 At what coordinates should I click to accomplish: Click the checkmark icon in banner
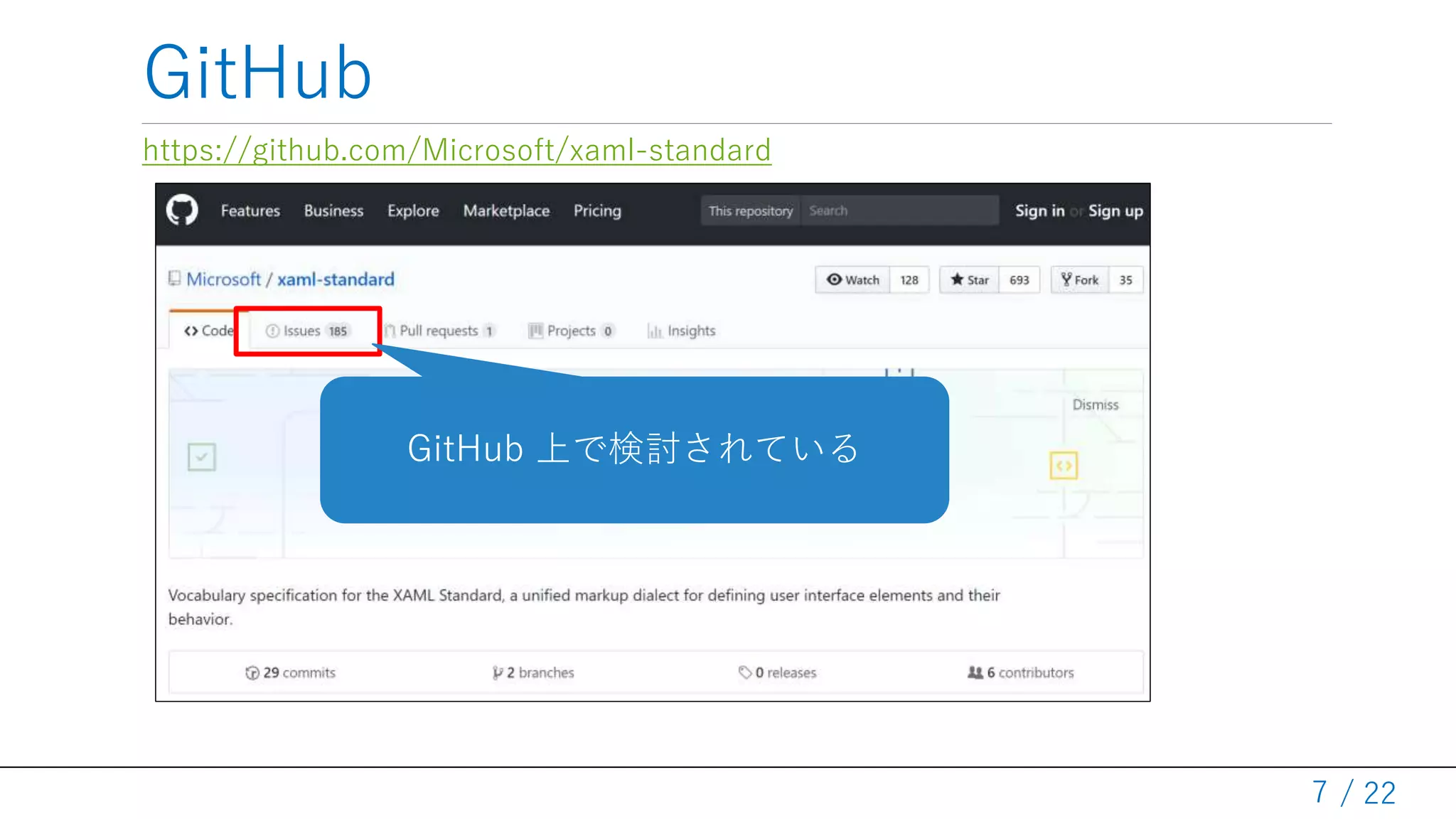point(202,456)
